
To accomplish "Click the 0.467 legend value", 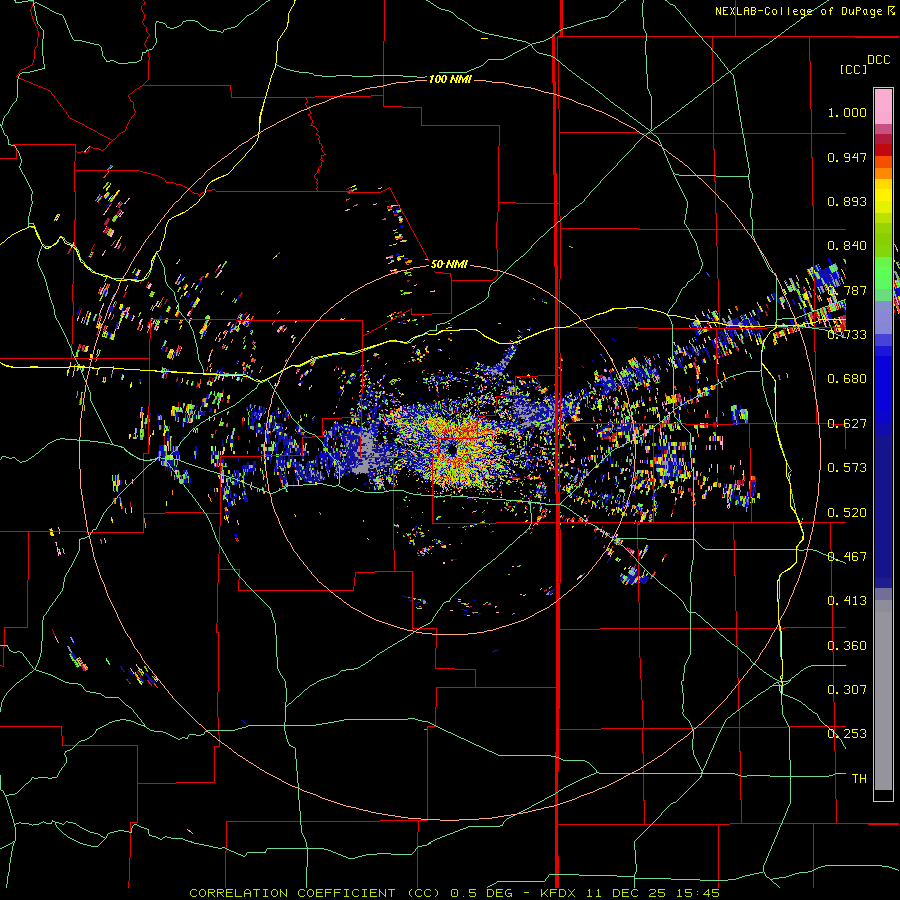I will 847,557.
